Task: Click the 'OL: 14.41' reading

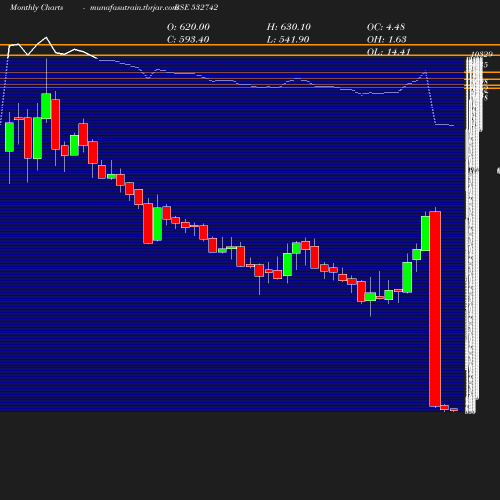Action: point(389,52)
